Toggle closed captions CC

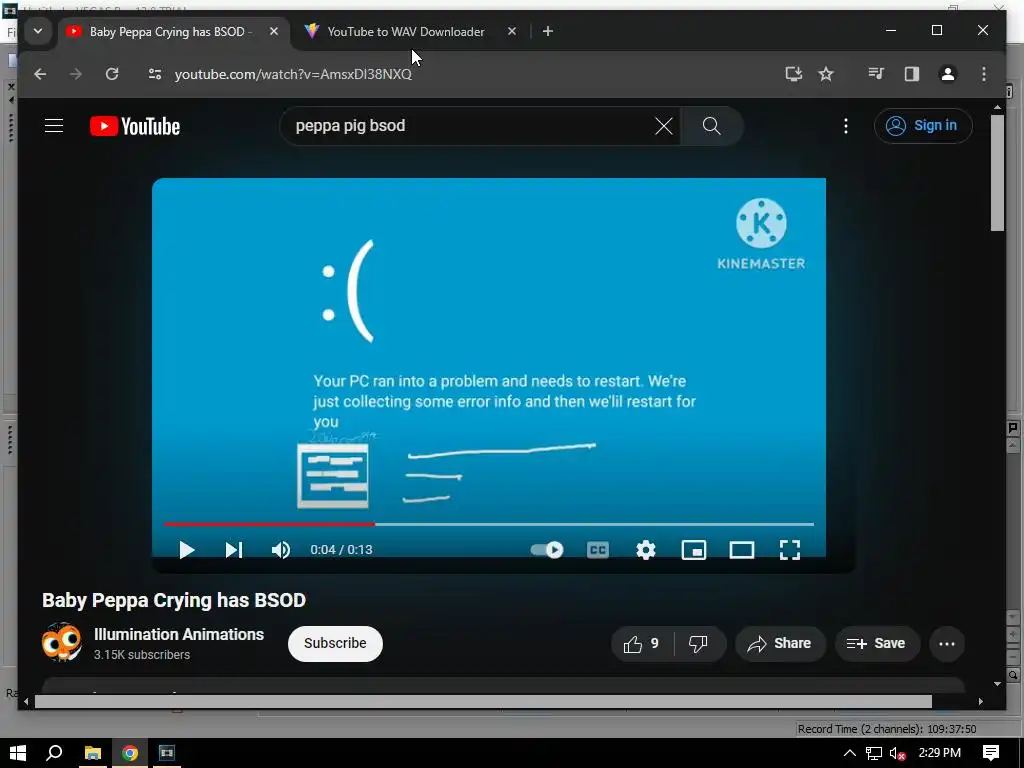[x=598, y=550]
